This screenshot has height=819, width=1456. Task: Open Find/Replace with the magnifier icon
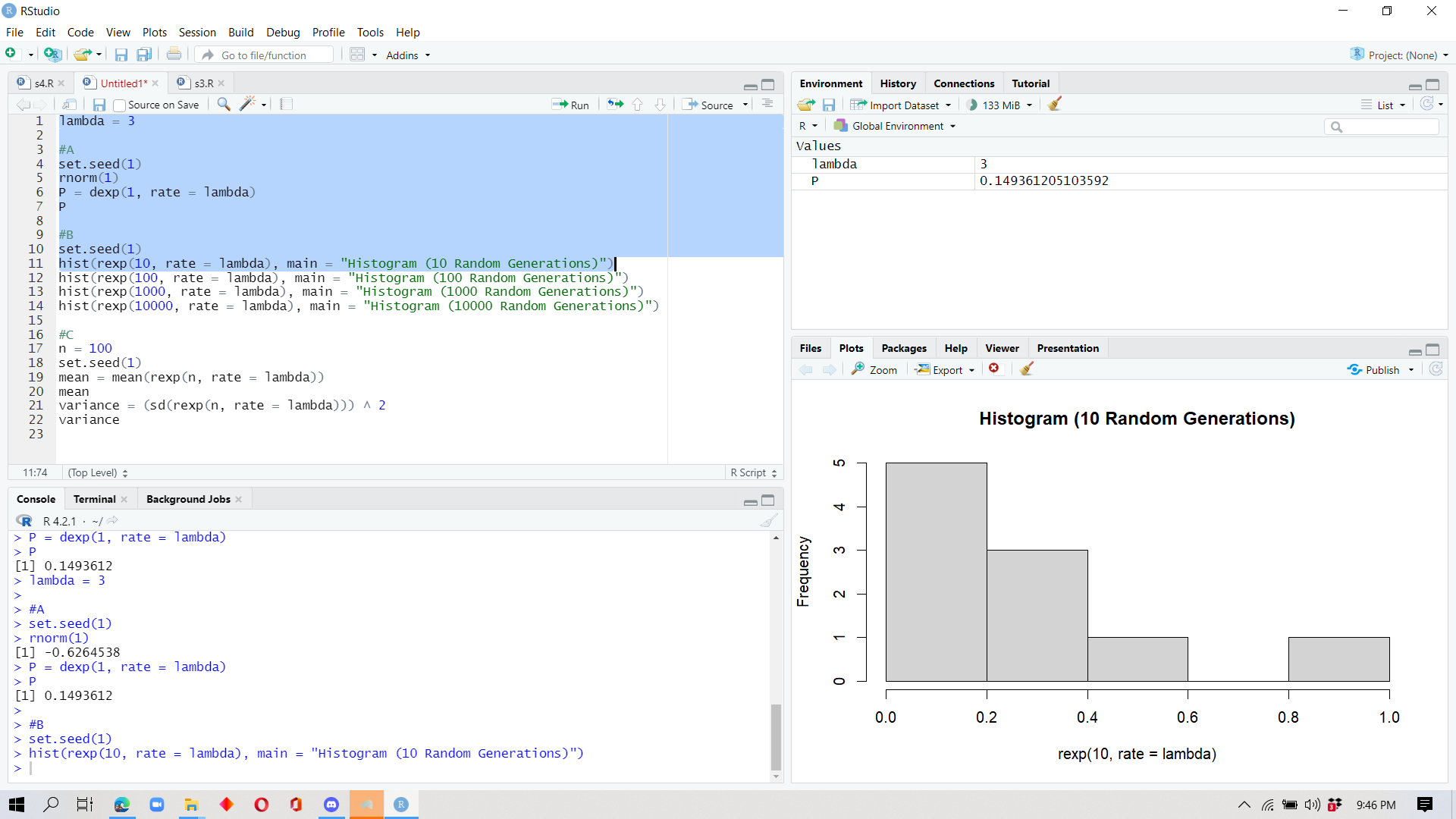tap(223, 104)
